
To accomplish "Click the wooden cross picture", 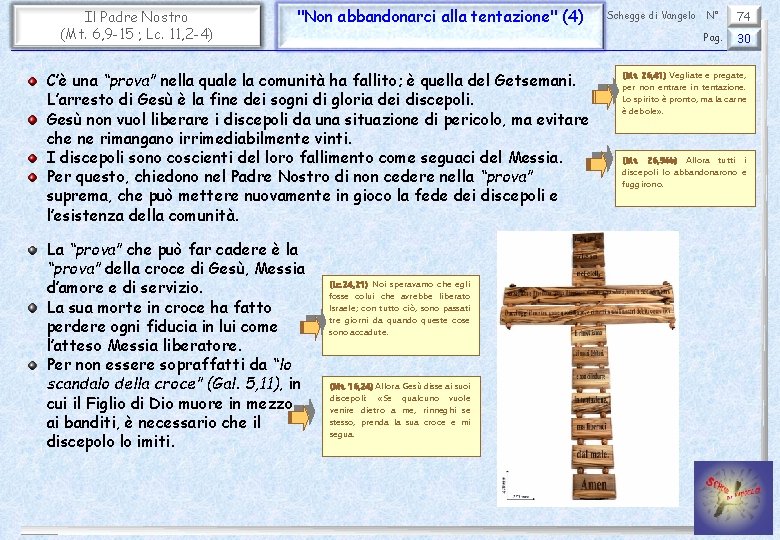I will pyautogui.click(x=587, y=368).
